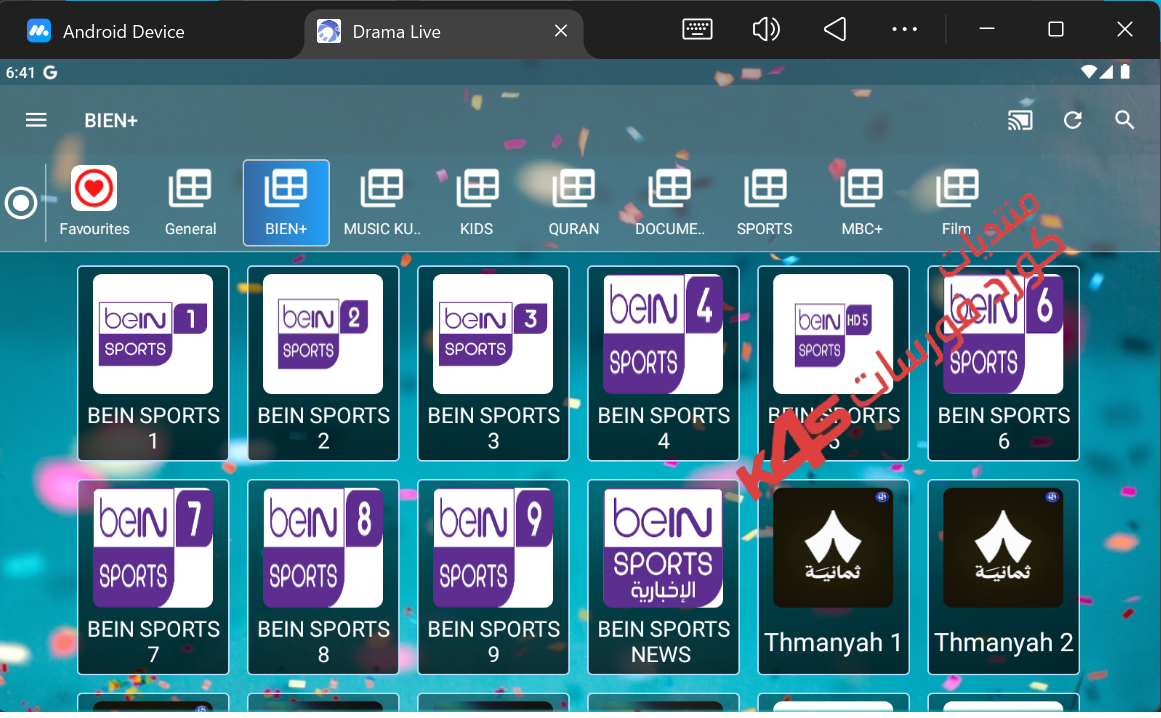
Task: Select the highlighted BIEN+ category
Action: click(x=286, y=202)
